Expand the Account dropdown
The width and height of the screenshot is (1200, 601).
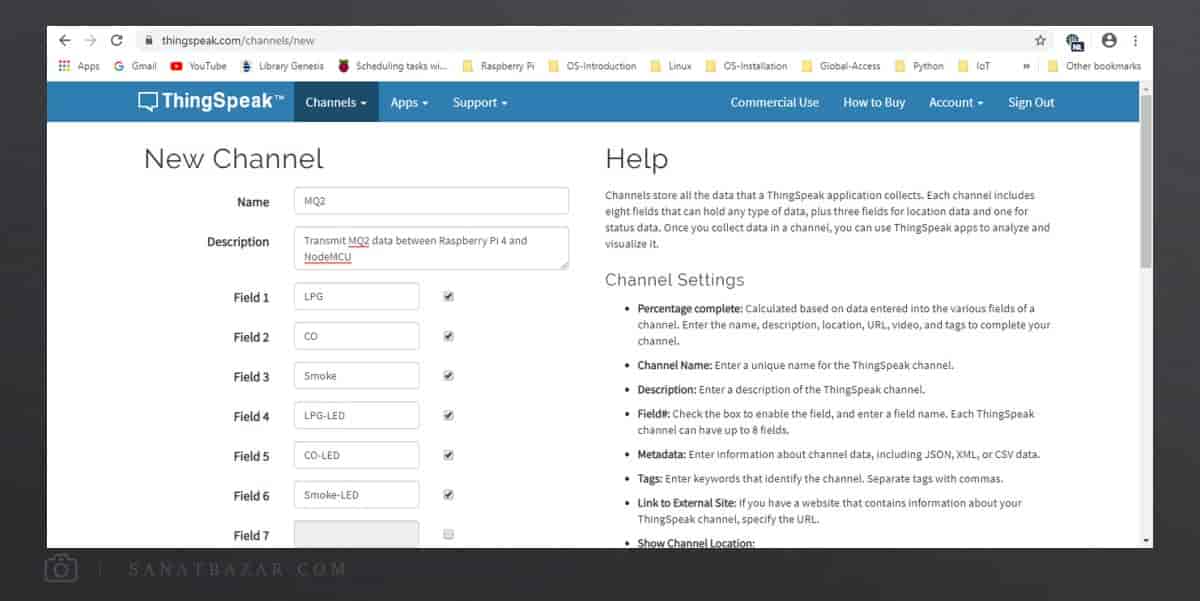tap(955, 102)
